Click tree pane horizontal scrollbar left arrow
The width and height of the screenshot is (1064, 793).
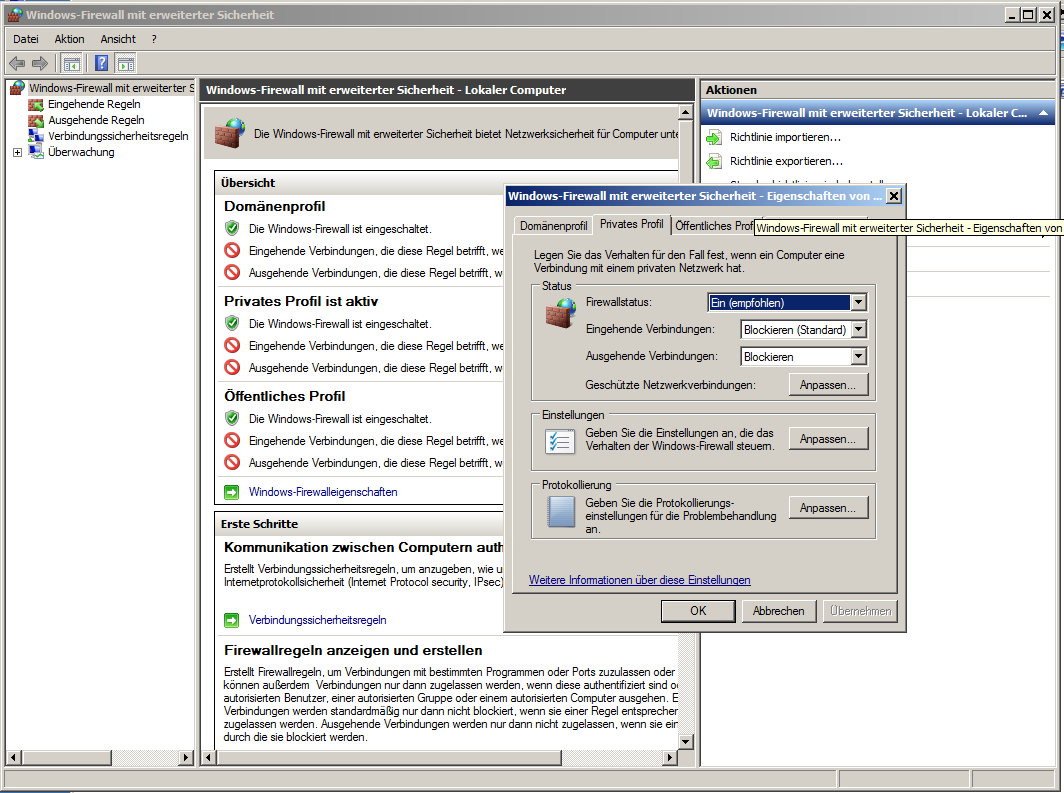click(14, 757)
